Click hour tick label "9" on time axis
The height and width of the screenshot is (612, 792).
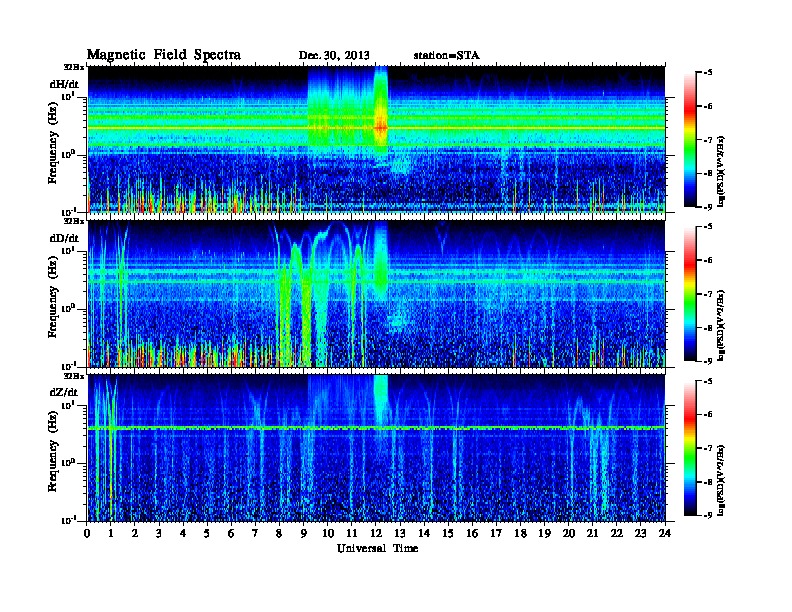304,533
